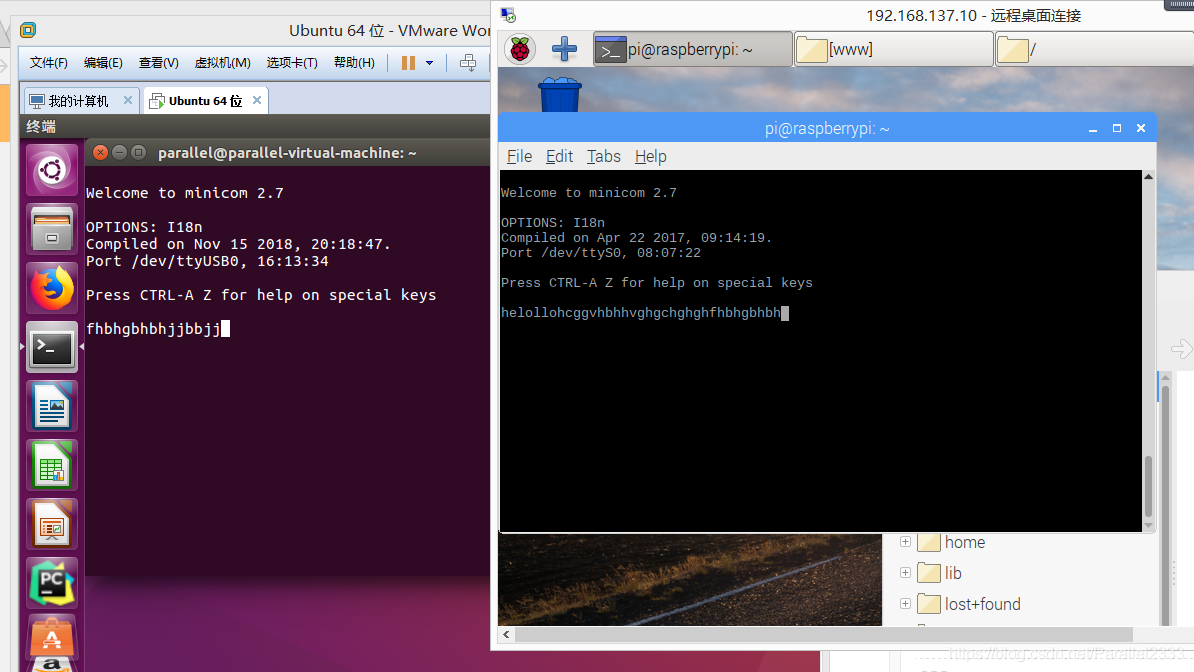Click the remote desktop connection title icon

(x=509, y=15)
